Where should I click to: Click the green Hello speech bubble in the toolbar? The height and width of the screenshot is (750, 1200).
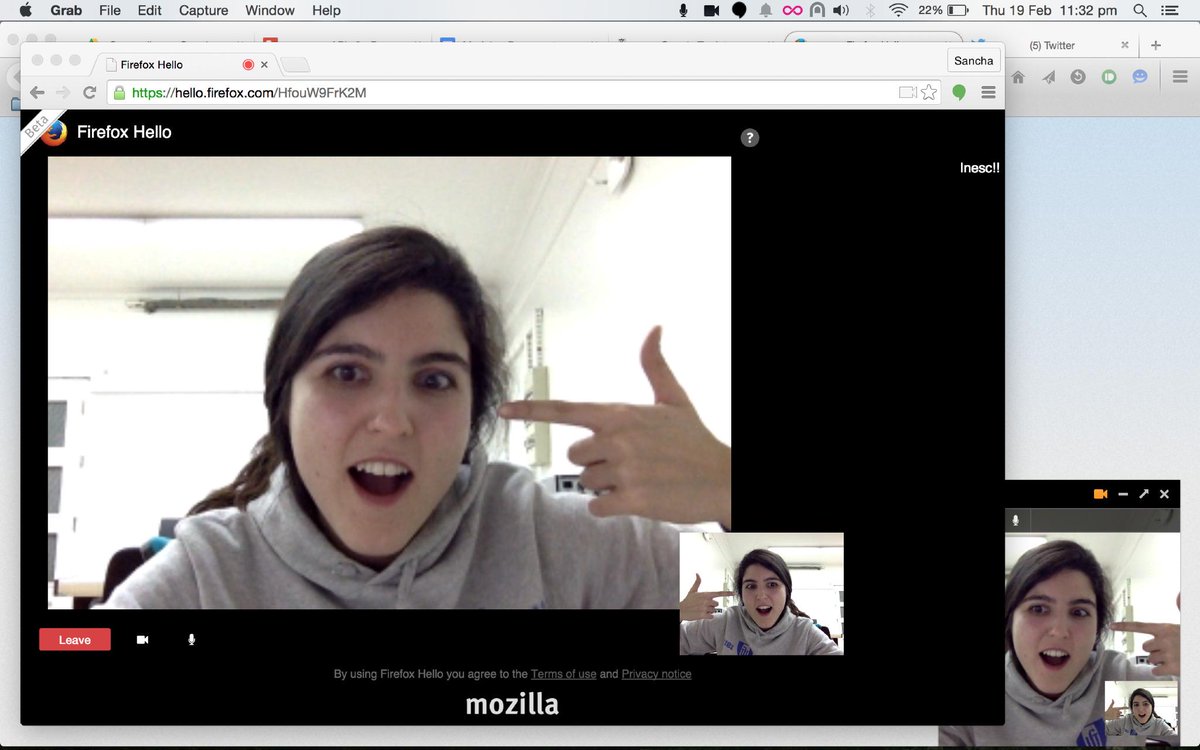pos(959,91)
